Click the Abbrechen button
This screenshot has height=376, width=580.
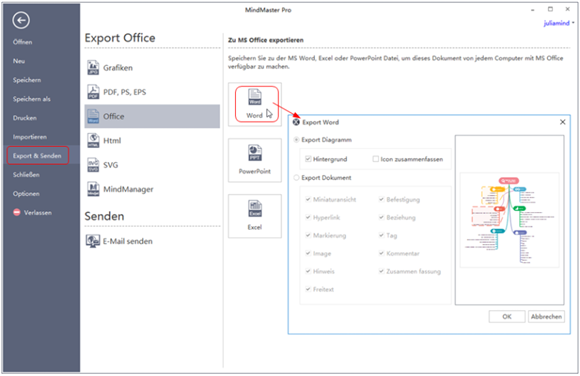point(546,316)
